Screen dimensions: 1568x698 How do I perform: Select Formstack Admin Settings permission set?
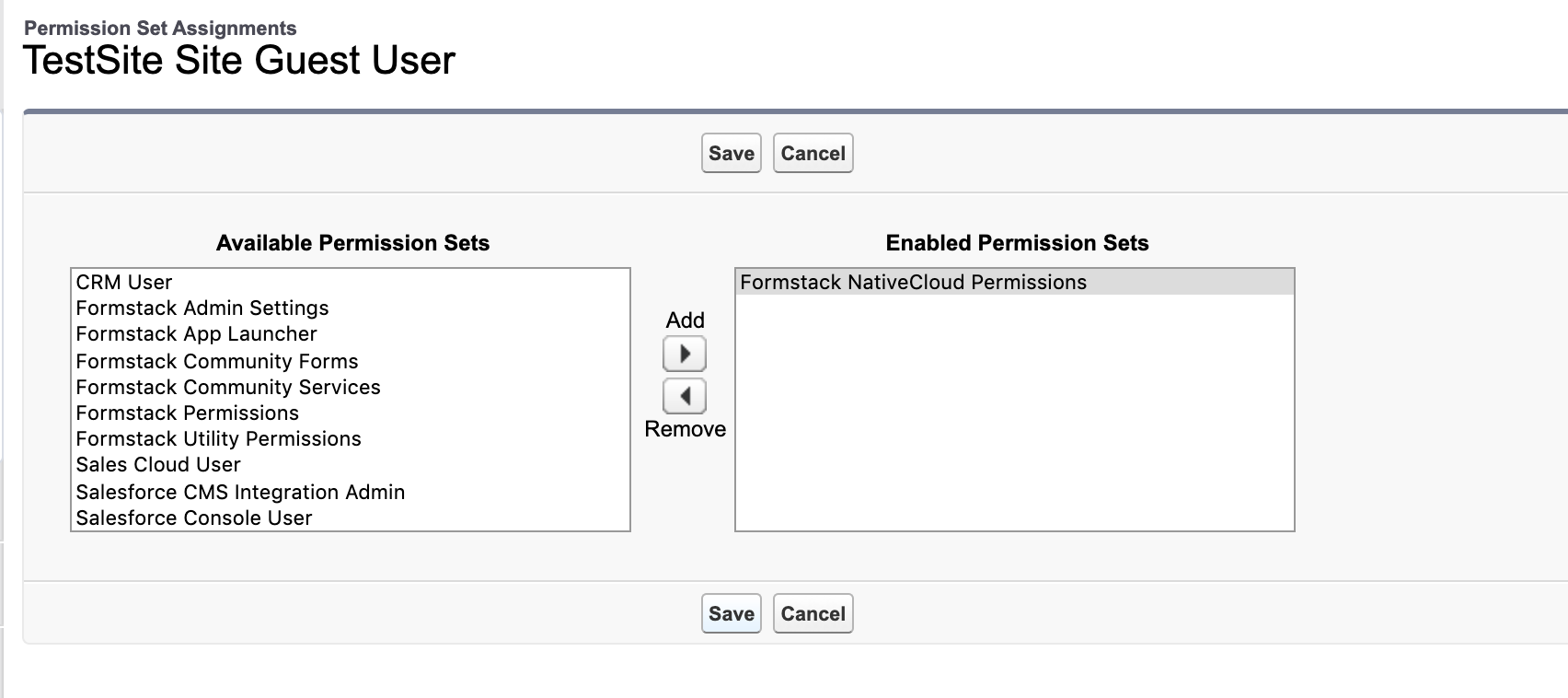click(202, 308)
